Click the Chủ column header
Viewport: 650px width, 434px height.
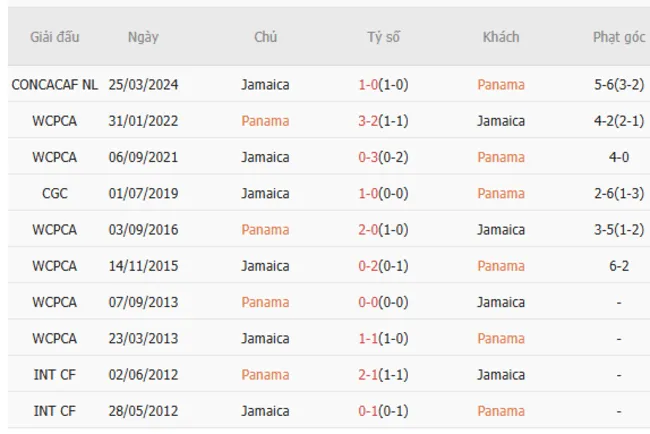coord(265,37)
